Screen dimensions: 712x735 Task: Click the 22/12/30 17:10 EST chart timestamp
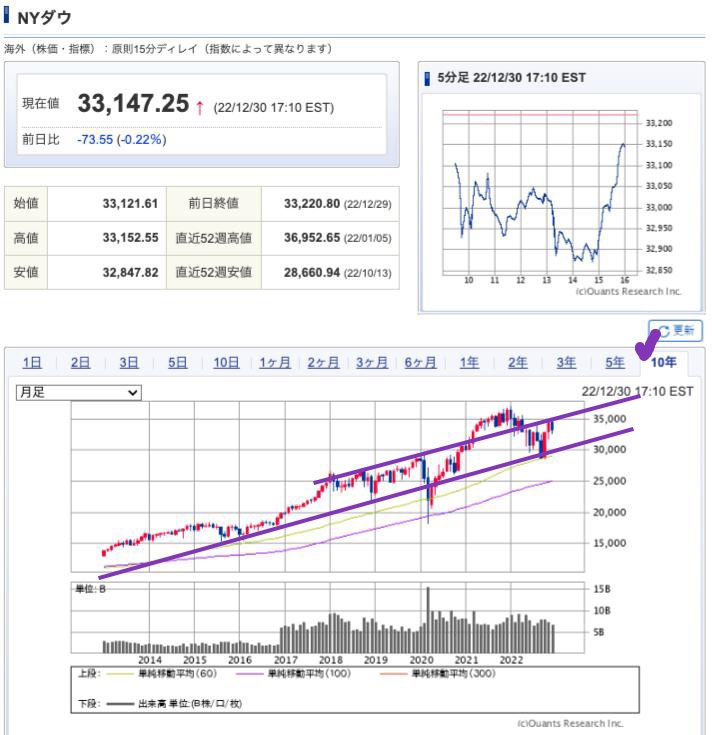tap(637, 391)
